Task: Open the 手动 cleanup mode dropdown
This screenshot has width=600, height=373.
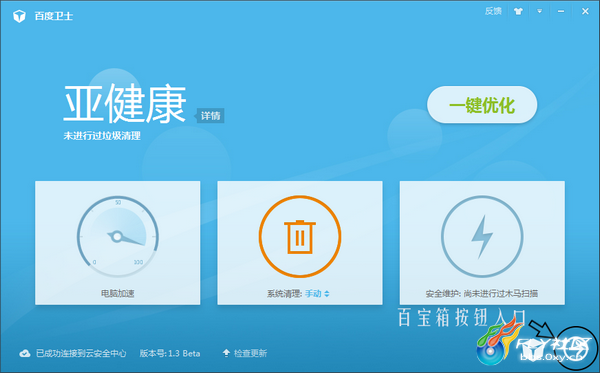Action: click(313, 293)
